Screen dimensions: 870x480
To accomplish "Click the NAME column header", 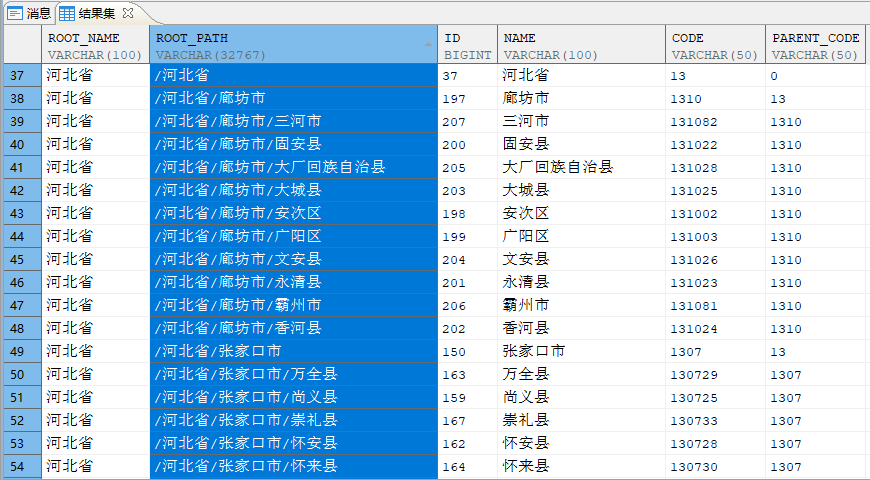I will coord(581,46).
